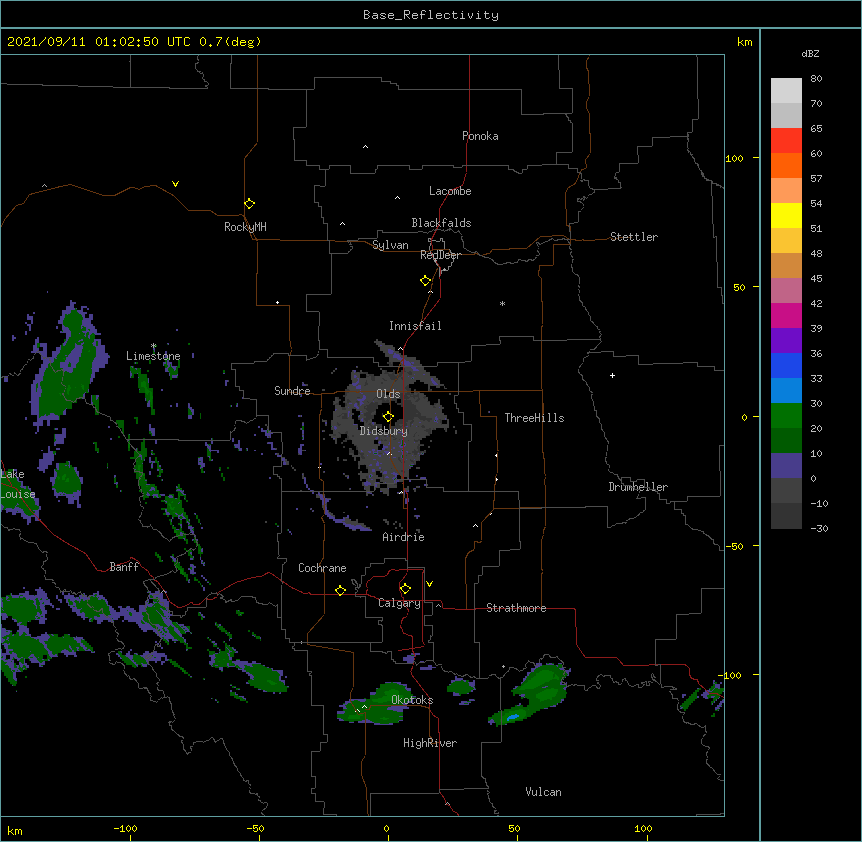The height and width of the screenshot is (842, 862).
Task: Click the yellow V marker east of Calgary
Action: tap(429, 584)
